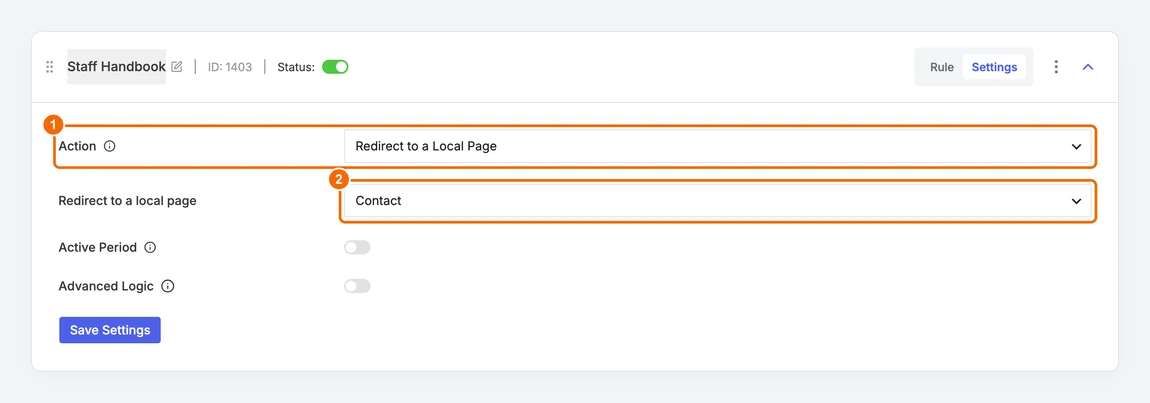
Task: Open the Action dropdown
Action: click(718, 146)
